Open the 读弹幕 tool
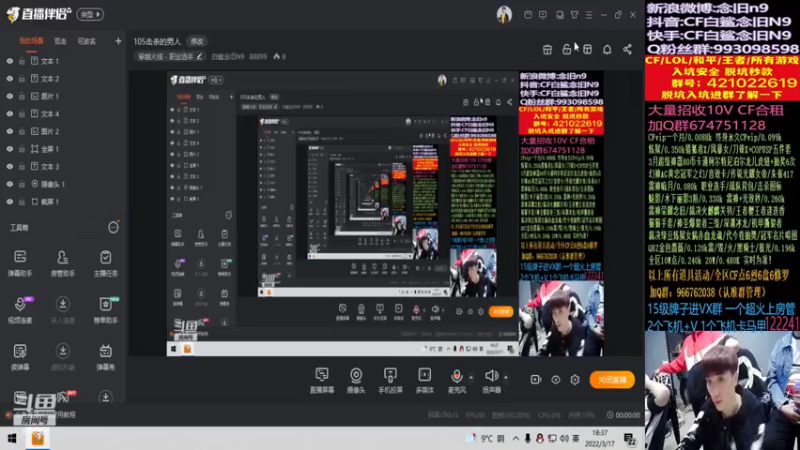Viewport: 800px width, 450px height. (20, 356)
